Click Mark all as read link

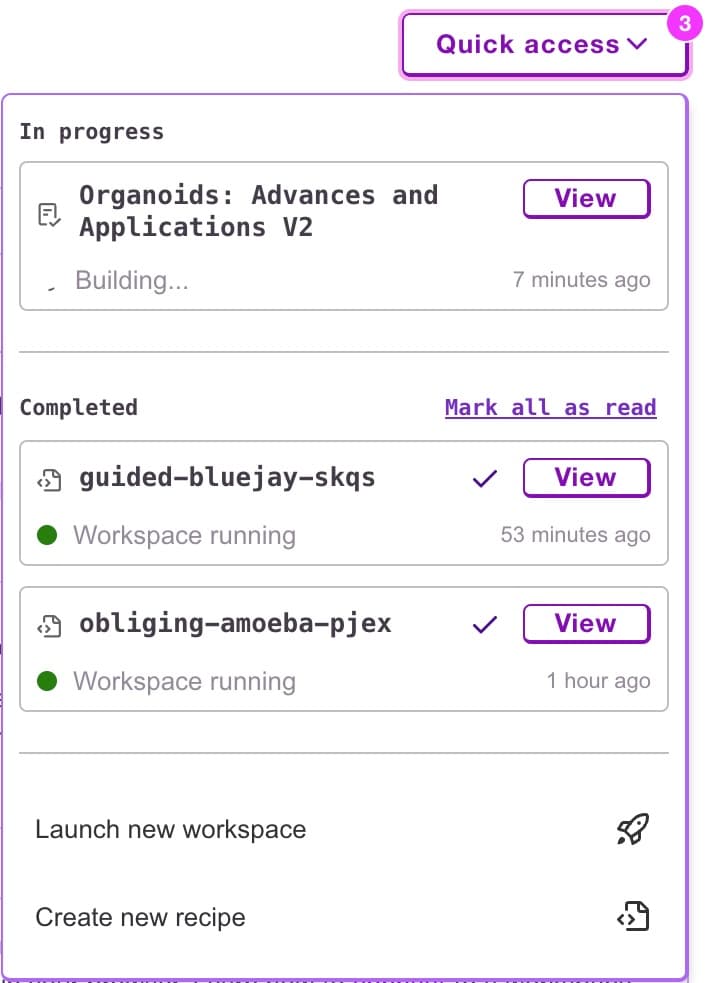(x=550, y=407)
